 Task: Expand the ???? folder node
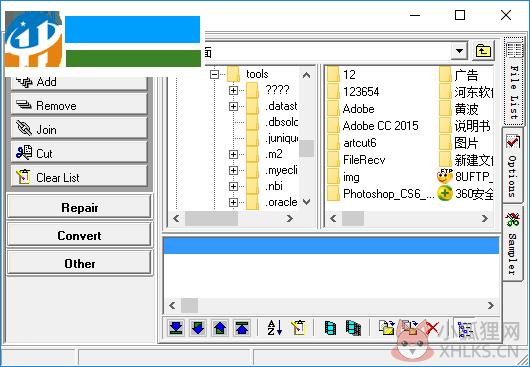233,90
